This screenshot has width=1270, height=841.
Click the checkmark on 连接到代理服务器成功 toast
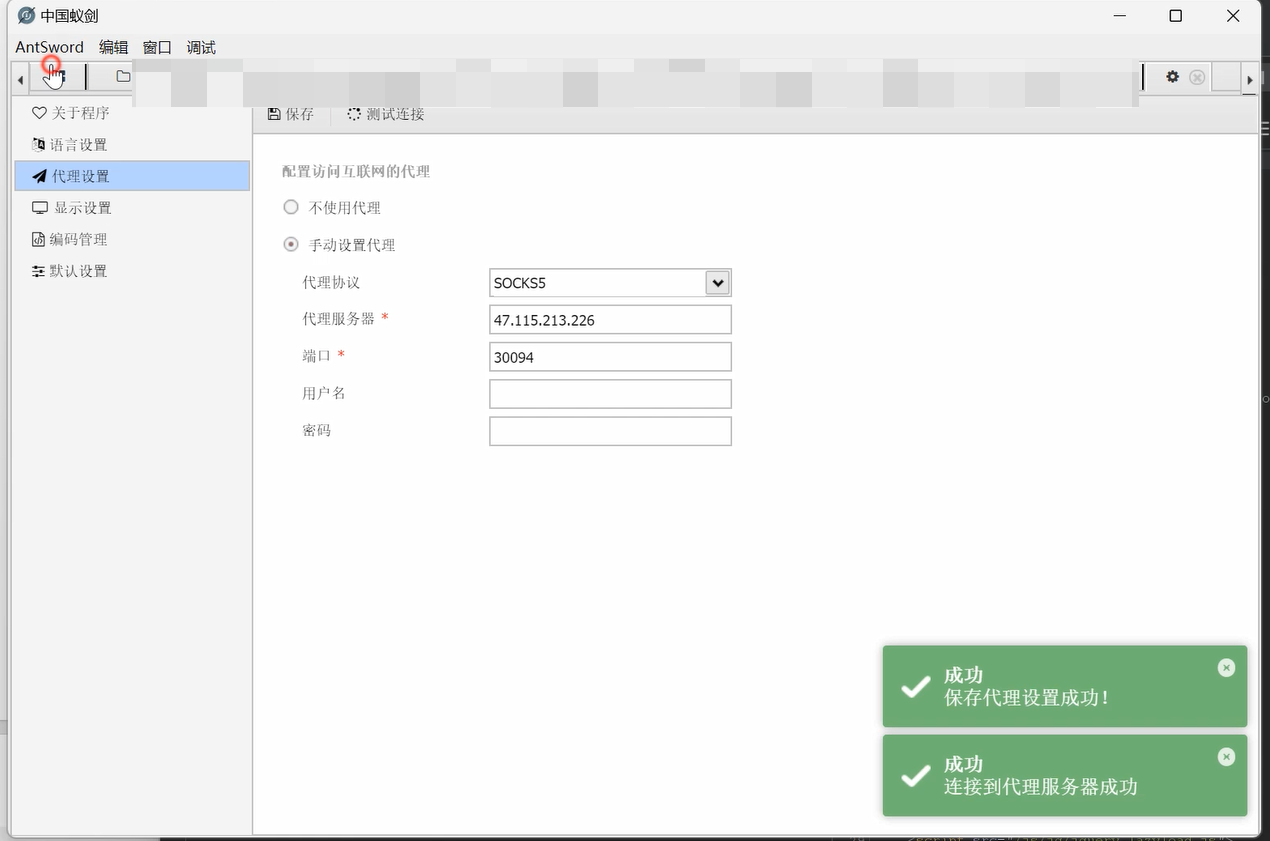(x=915, y=777)
